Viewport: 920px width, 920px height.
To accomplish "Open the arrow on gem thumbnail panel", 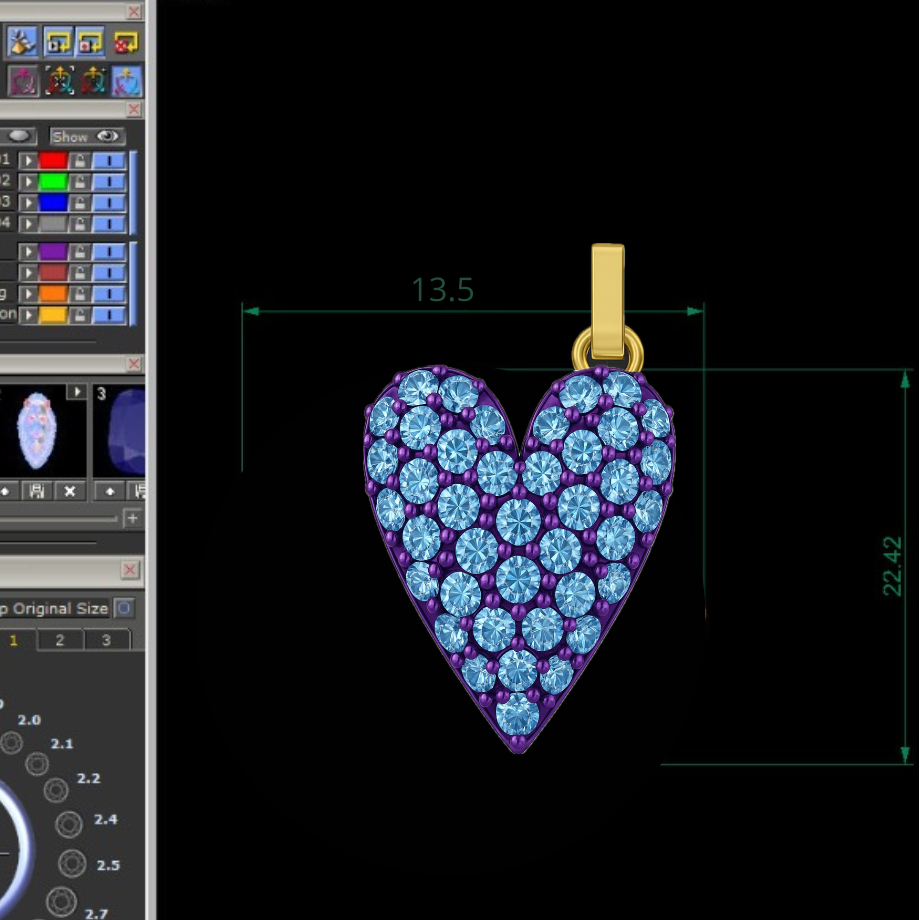I will 77,392.
